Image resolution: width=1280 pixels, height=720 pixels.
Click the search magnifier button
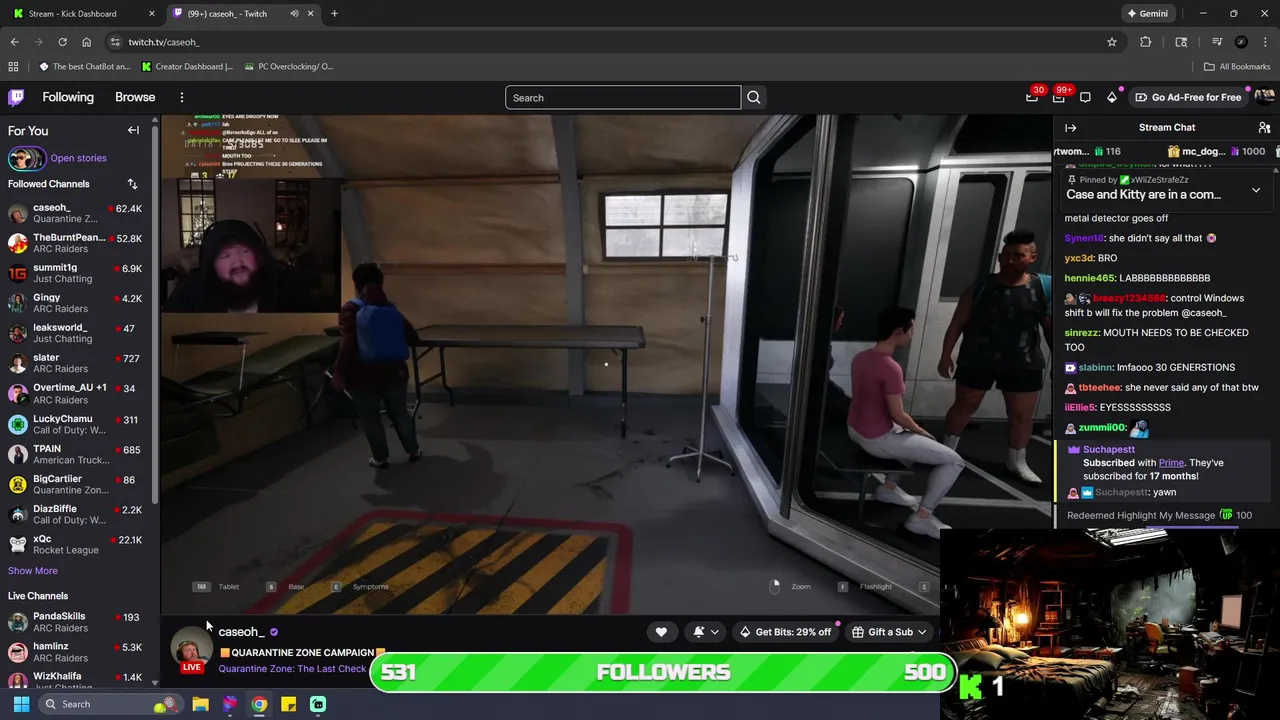pyautogui.click(x=754, y=97)
